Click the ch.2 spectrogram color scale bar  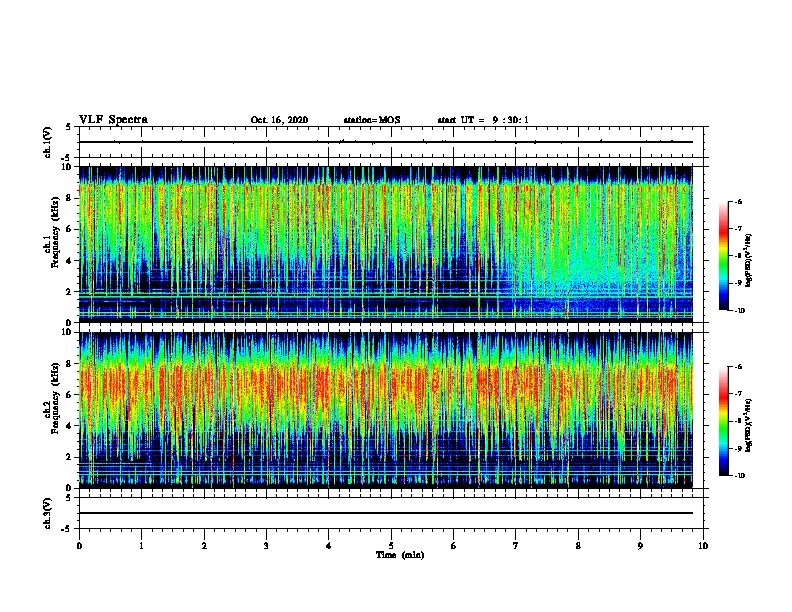coord(723,421)
